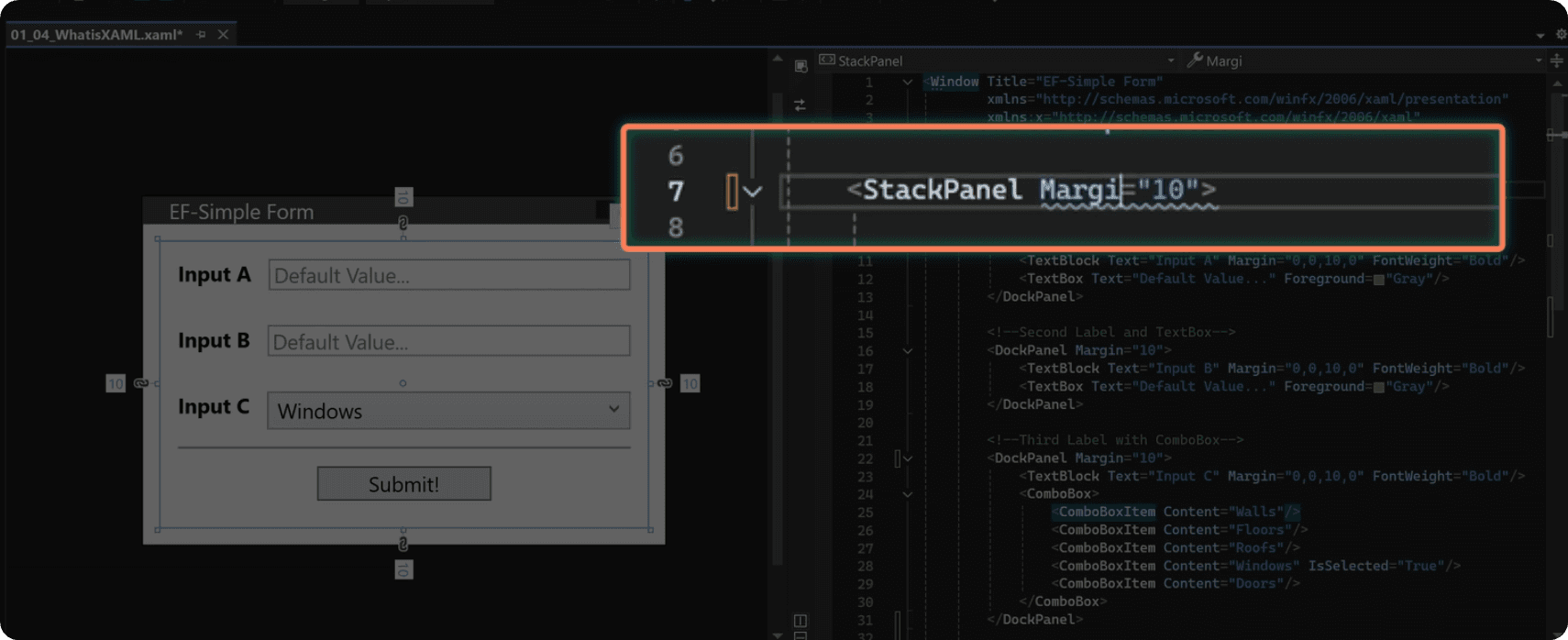Click the pop-out XAML pane icon

(801, 66)
